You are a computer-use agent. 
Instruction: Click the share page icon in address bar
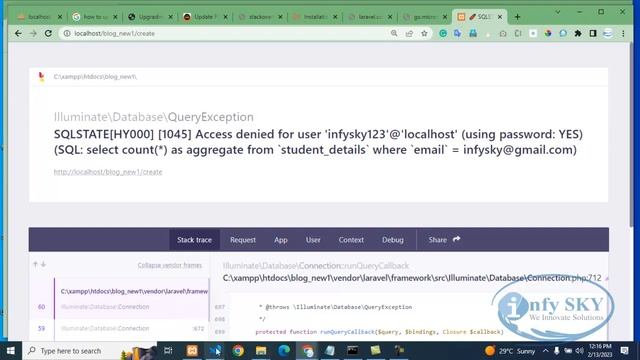409,33
